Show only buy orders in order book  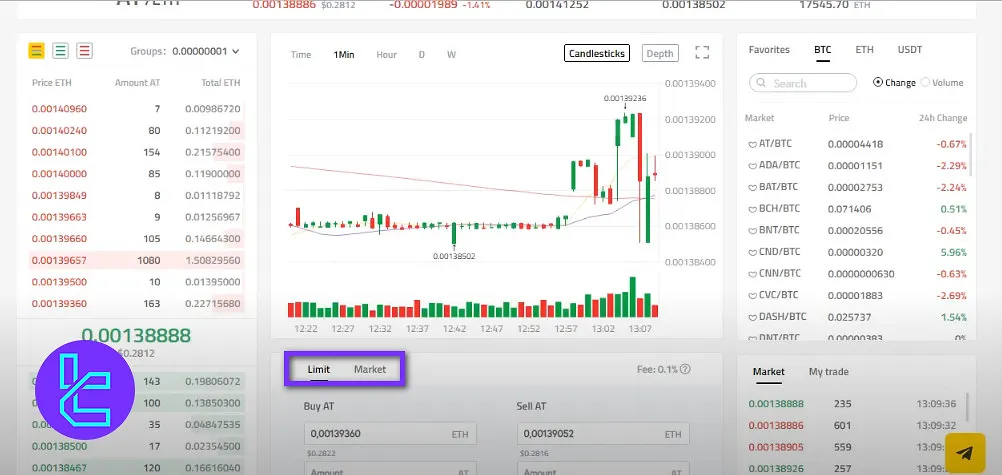coord(60,51)
